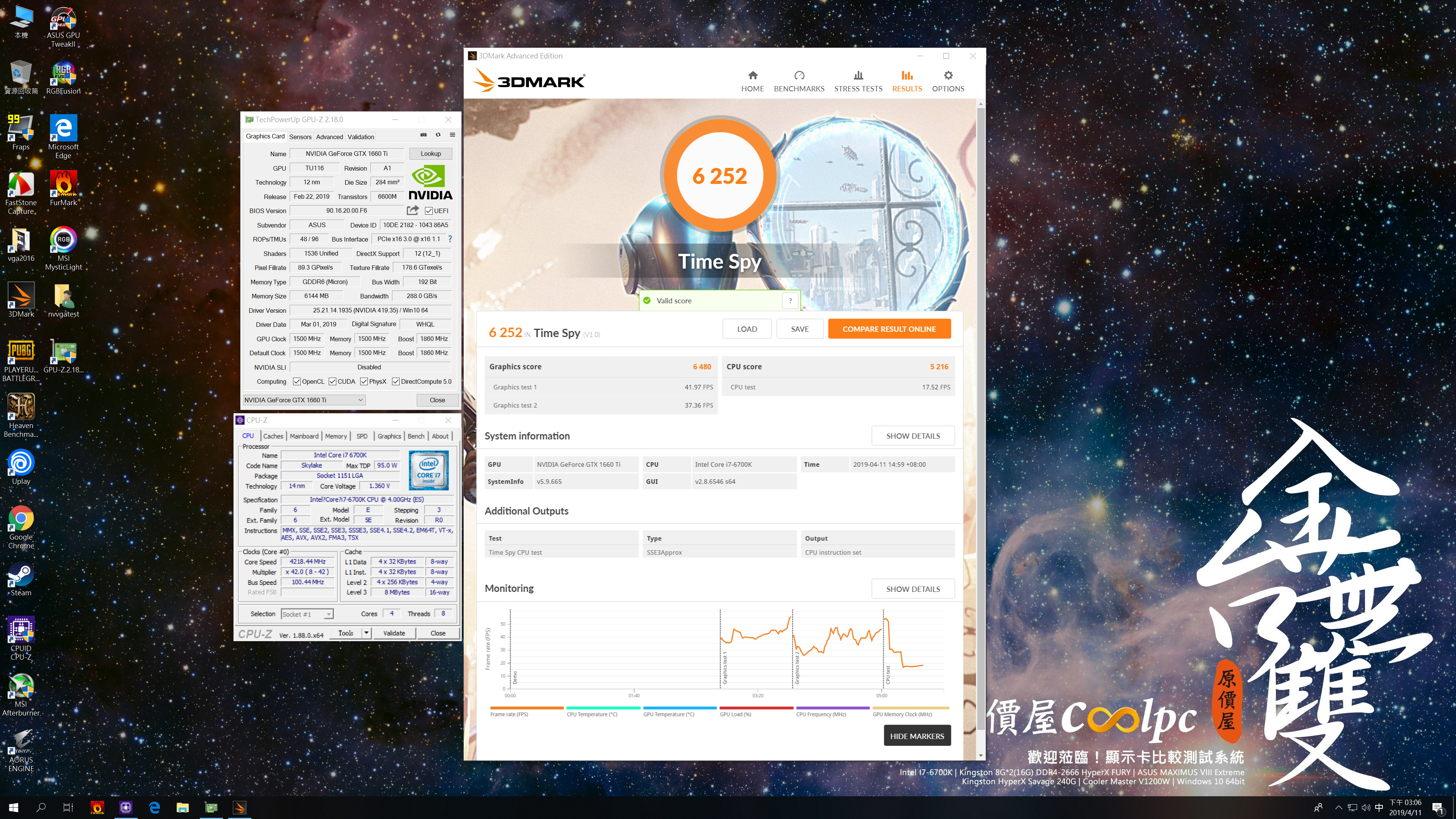Click the LOAD button in 3DMark
Image resolution: width=1456 pixels, height=819 pixels.
tap(747, 329)
